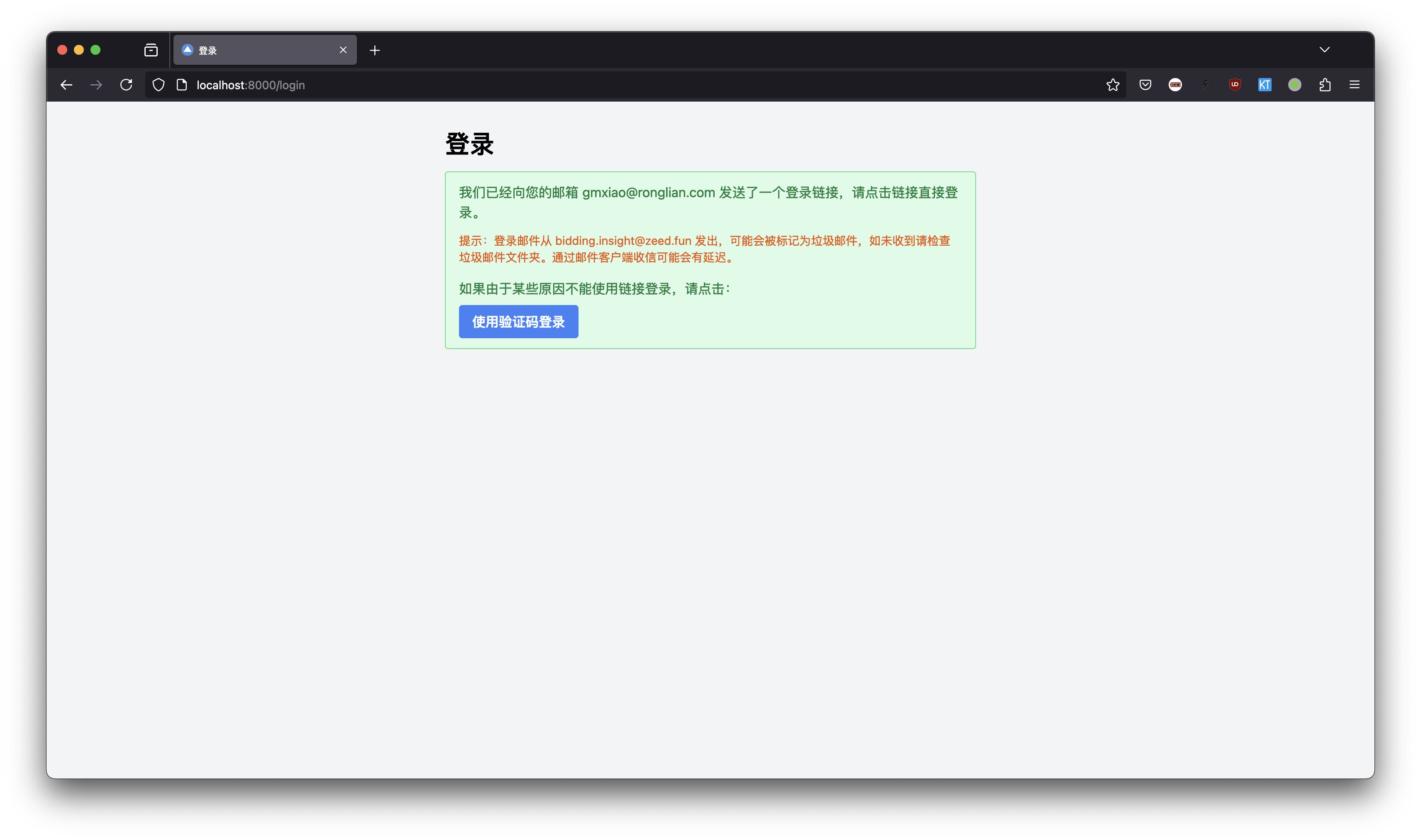Click the forward navigation arrow

tap(96, 85)
